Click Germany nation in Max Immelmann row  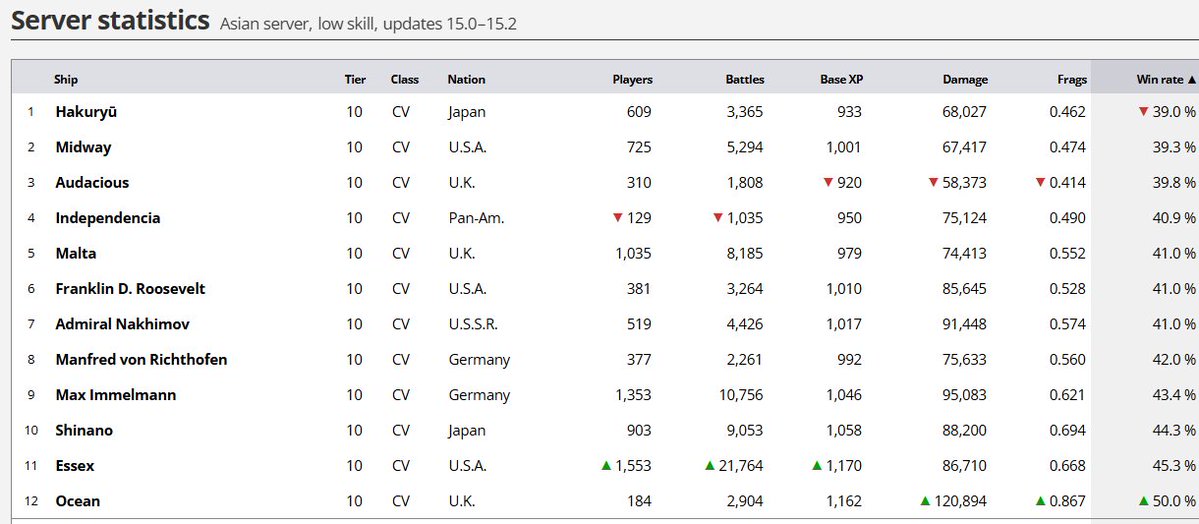tap(479, 395)
